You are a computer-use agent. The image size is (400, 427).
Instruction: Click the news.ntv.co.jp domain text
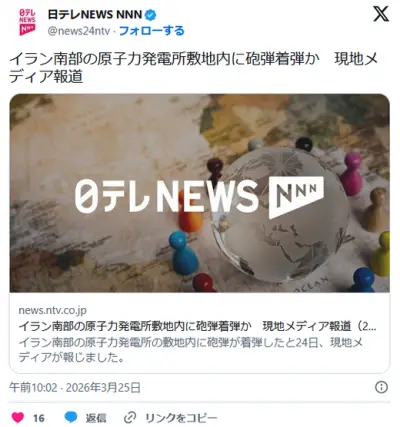coord(53,310)
